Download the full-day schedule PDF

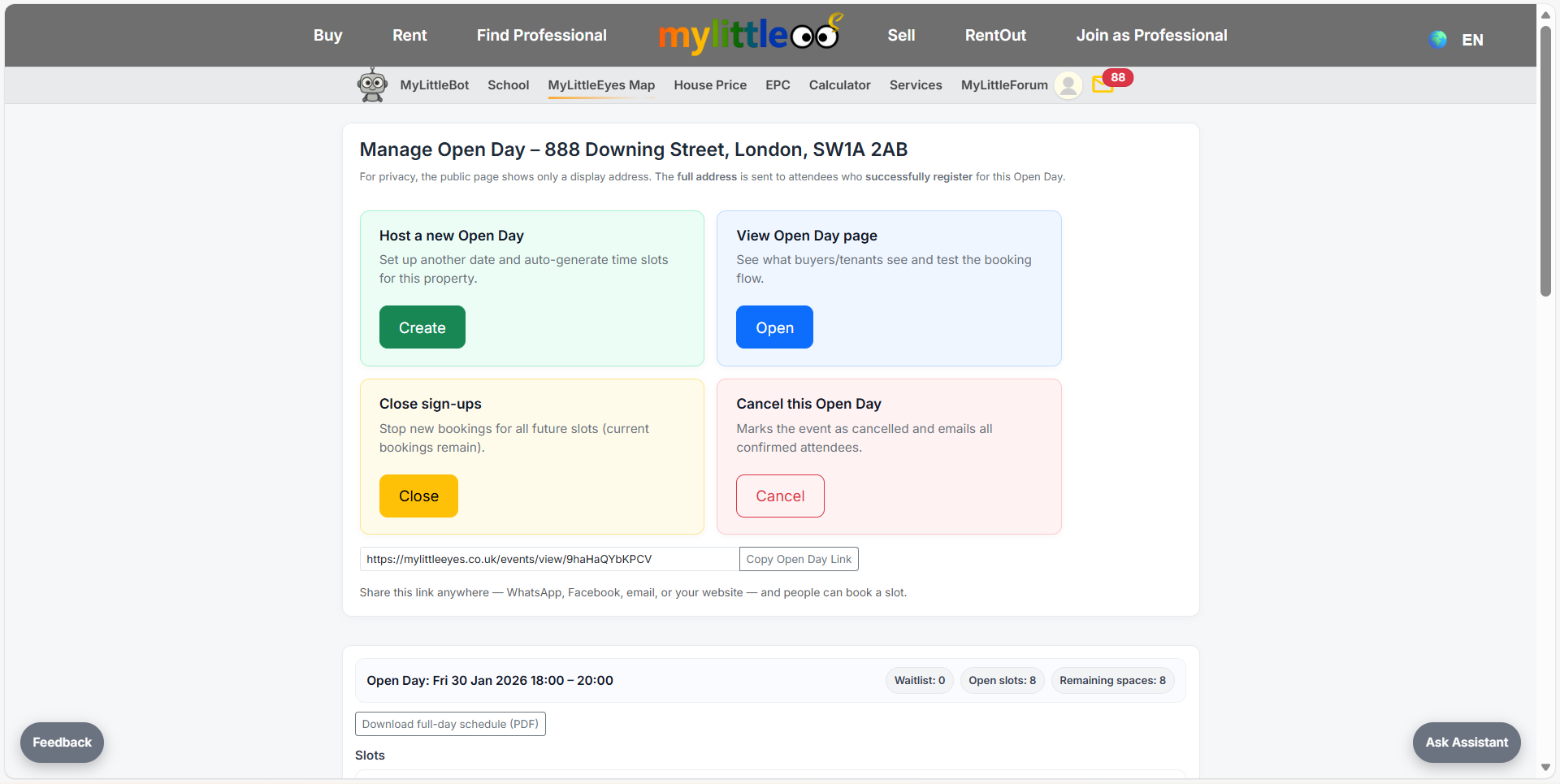click(450, 723)
